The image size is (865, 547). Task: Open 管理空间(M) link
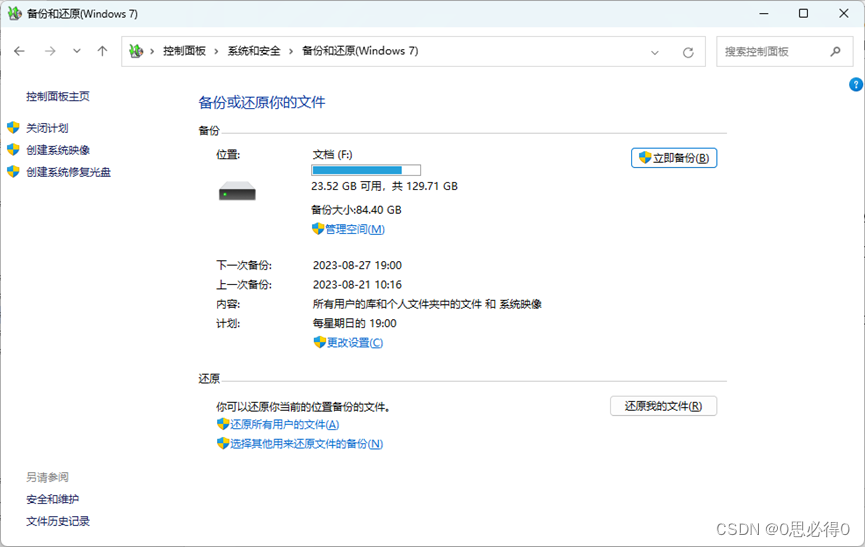coord(355,229)
